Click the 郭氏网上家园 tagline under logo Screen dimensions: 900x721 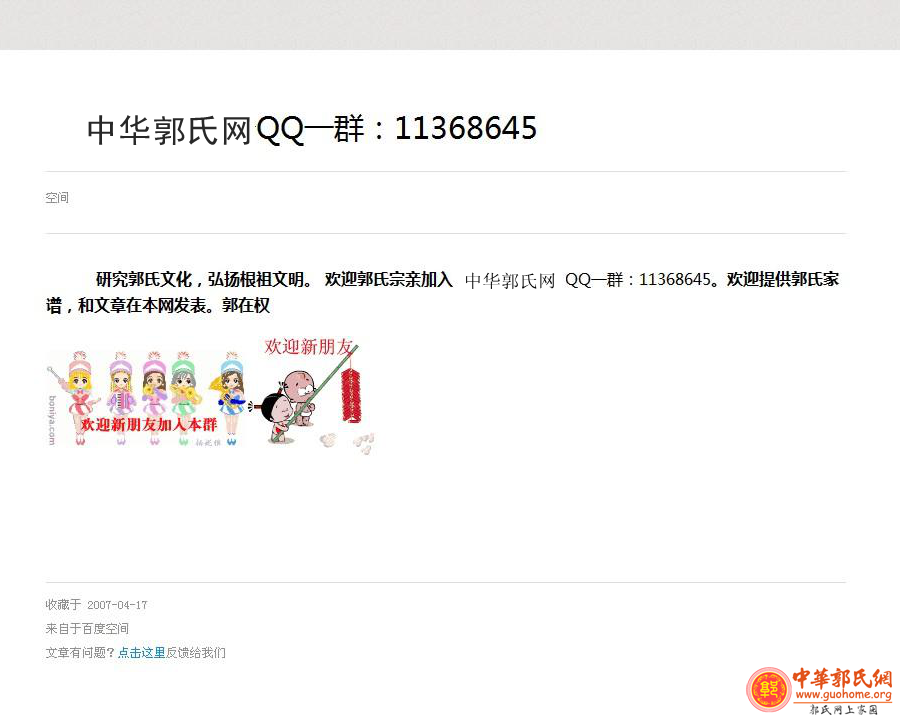843,710
